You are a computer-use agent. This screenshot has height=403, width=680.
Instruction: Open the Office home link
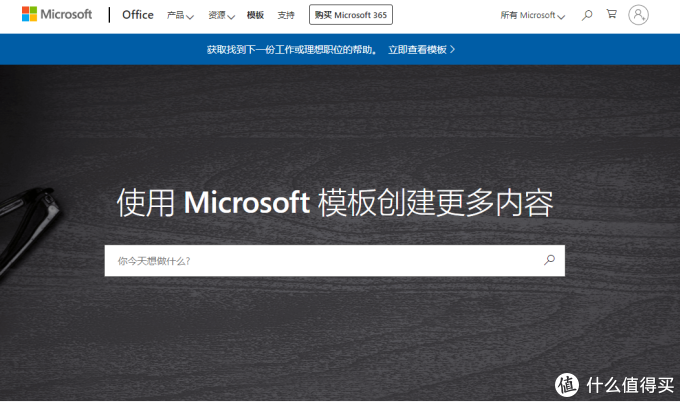[138, 15]
